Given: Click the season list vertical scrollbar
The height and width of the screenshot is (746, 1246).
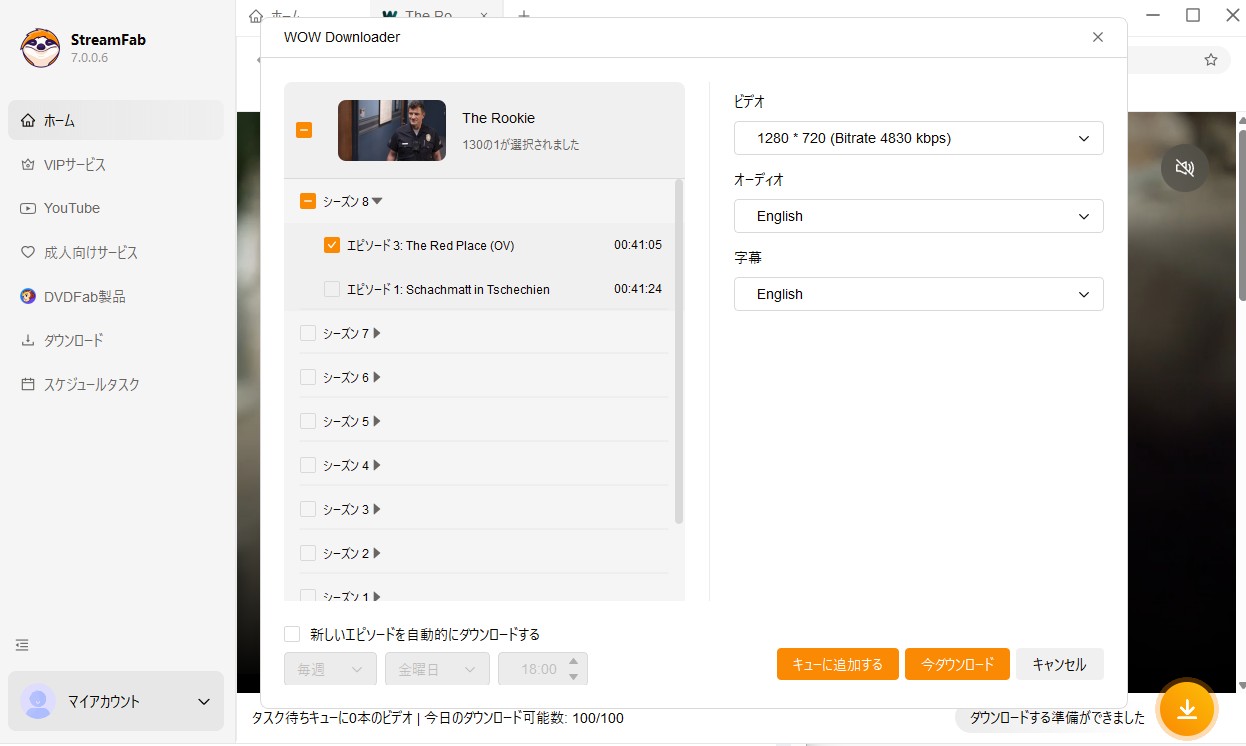Looking at the screenshot, I should tap(679, 350).
